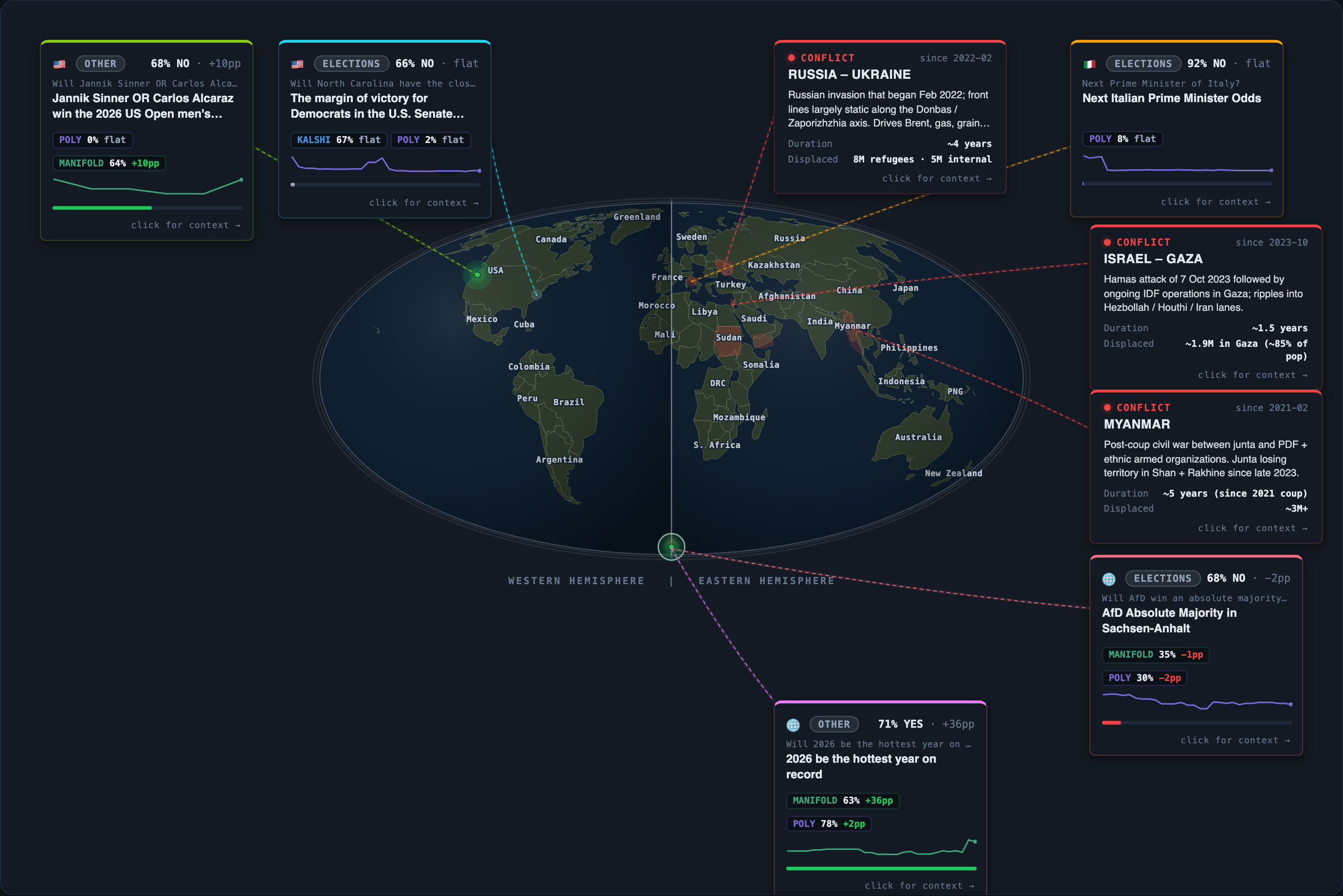Click Russia label on world map
Viewport: 1343px width, 896px height.
(x=789, y=238)
